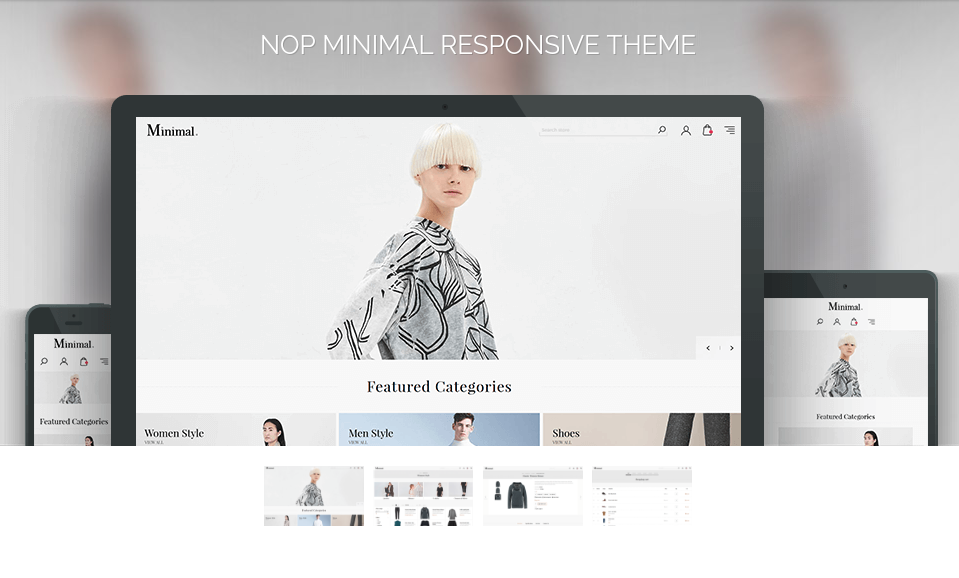
Task: Click the account icon on phone mockup
Action: coord(64,361)
